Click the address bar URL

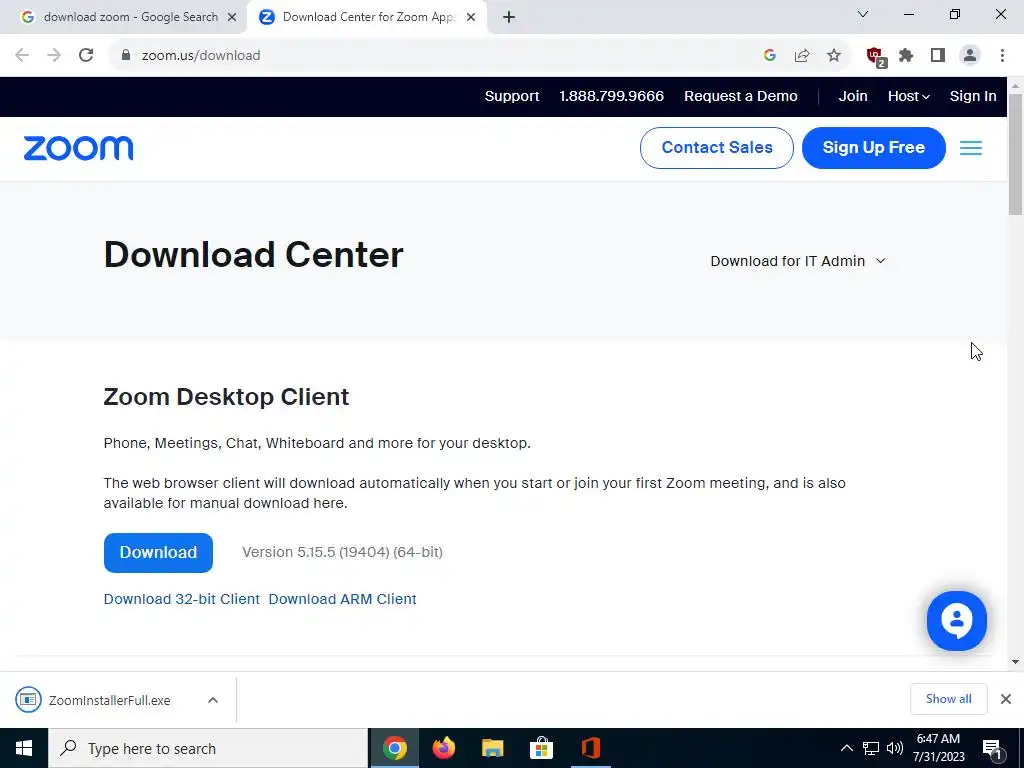201,56
